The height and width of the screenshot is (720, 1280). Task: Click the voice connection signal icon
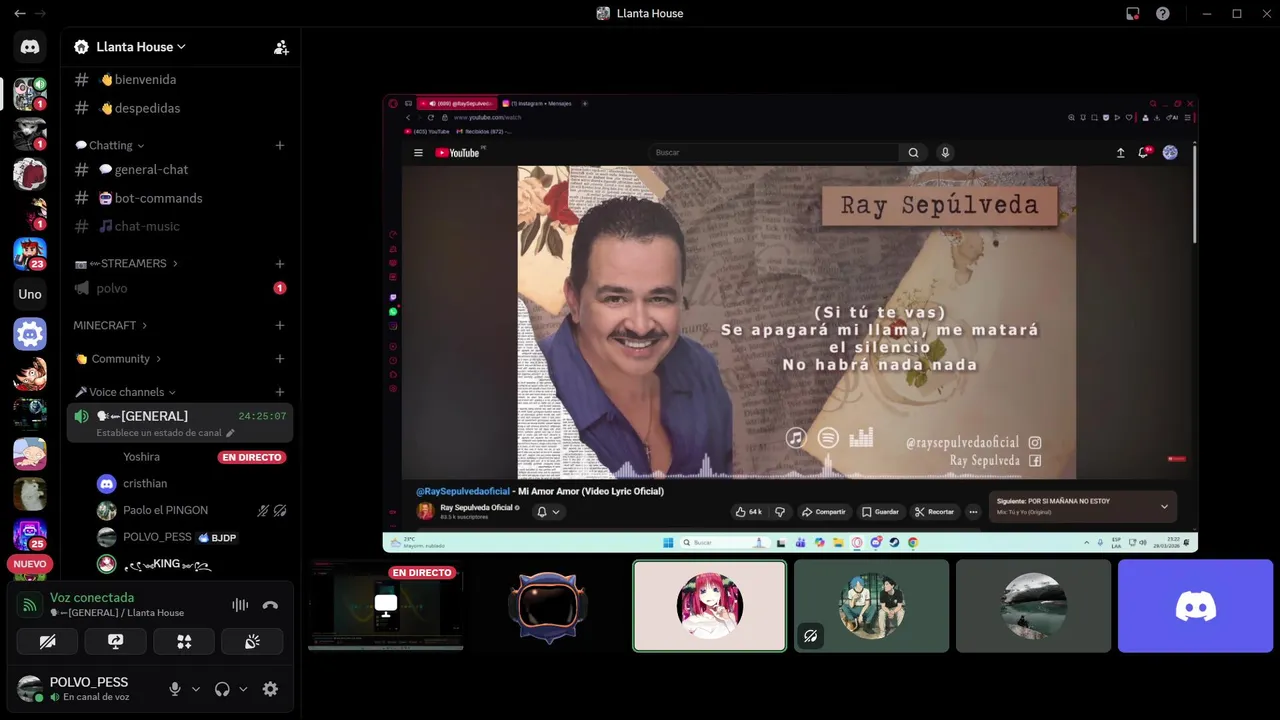[31, 605]
